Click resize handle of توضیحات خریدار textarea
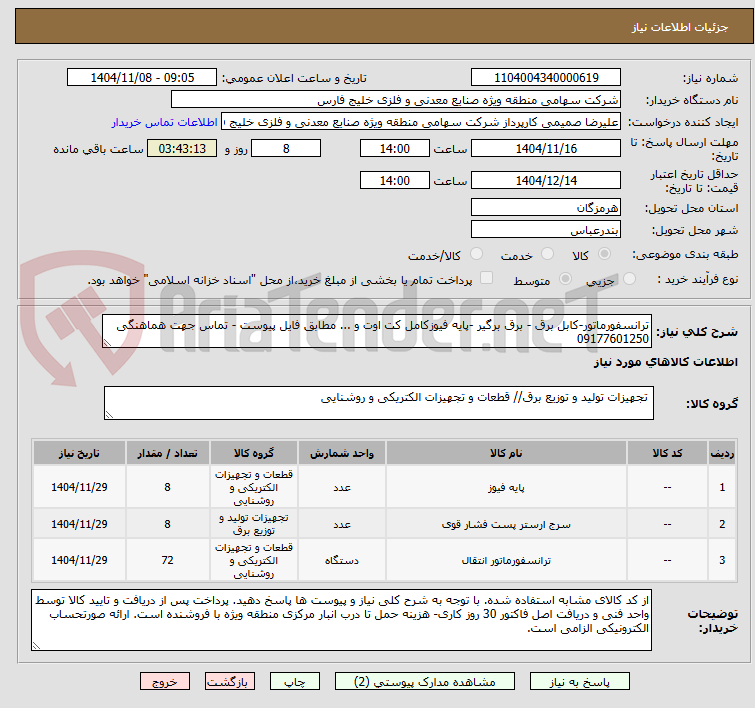The height and width of the screenshot is (708, 755). pos(36,646)
